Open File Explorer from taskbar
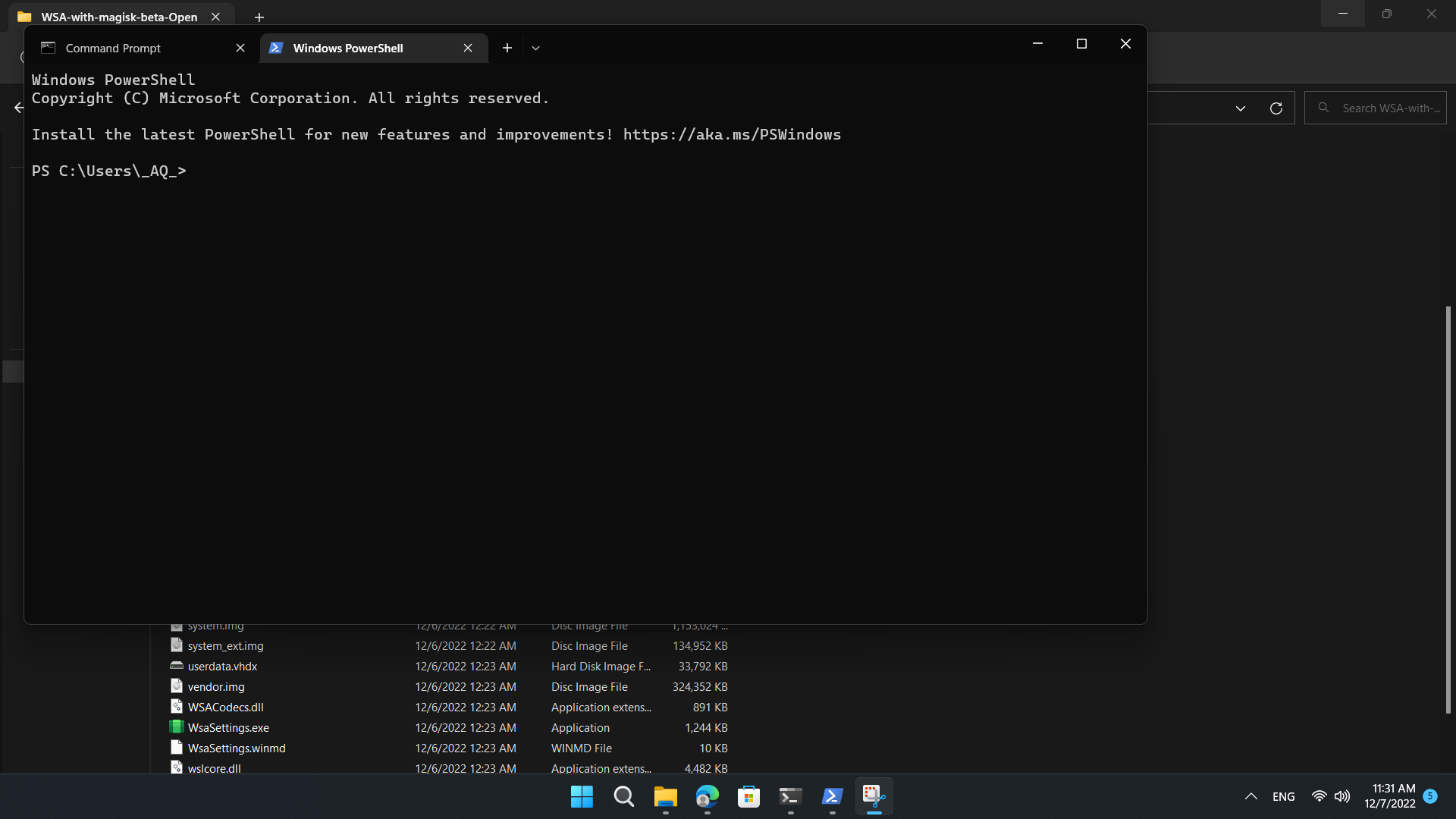The height and width of the screenshot is (819, 1456). click(665, 796)
